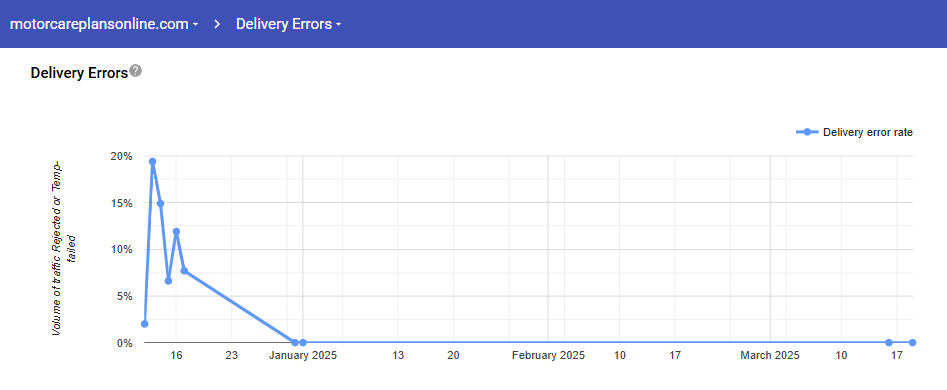Click the March 2025 axis label

coord(770,356)
